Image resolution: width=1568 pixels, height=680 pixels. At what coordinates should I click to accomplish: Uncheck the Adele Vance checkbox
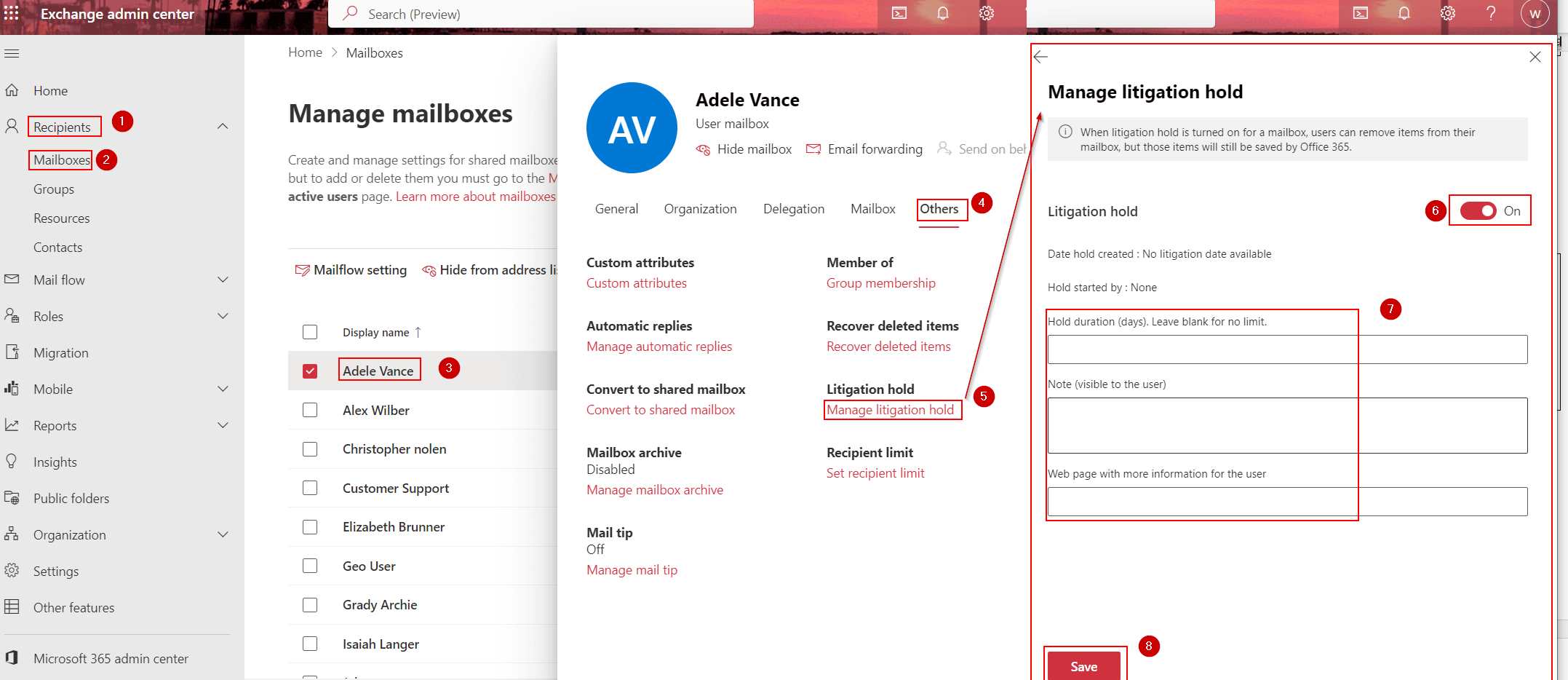pos(310,371)
